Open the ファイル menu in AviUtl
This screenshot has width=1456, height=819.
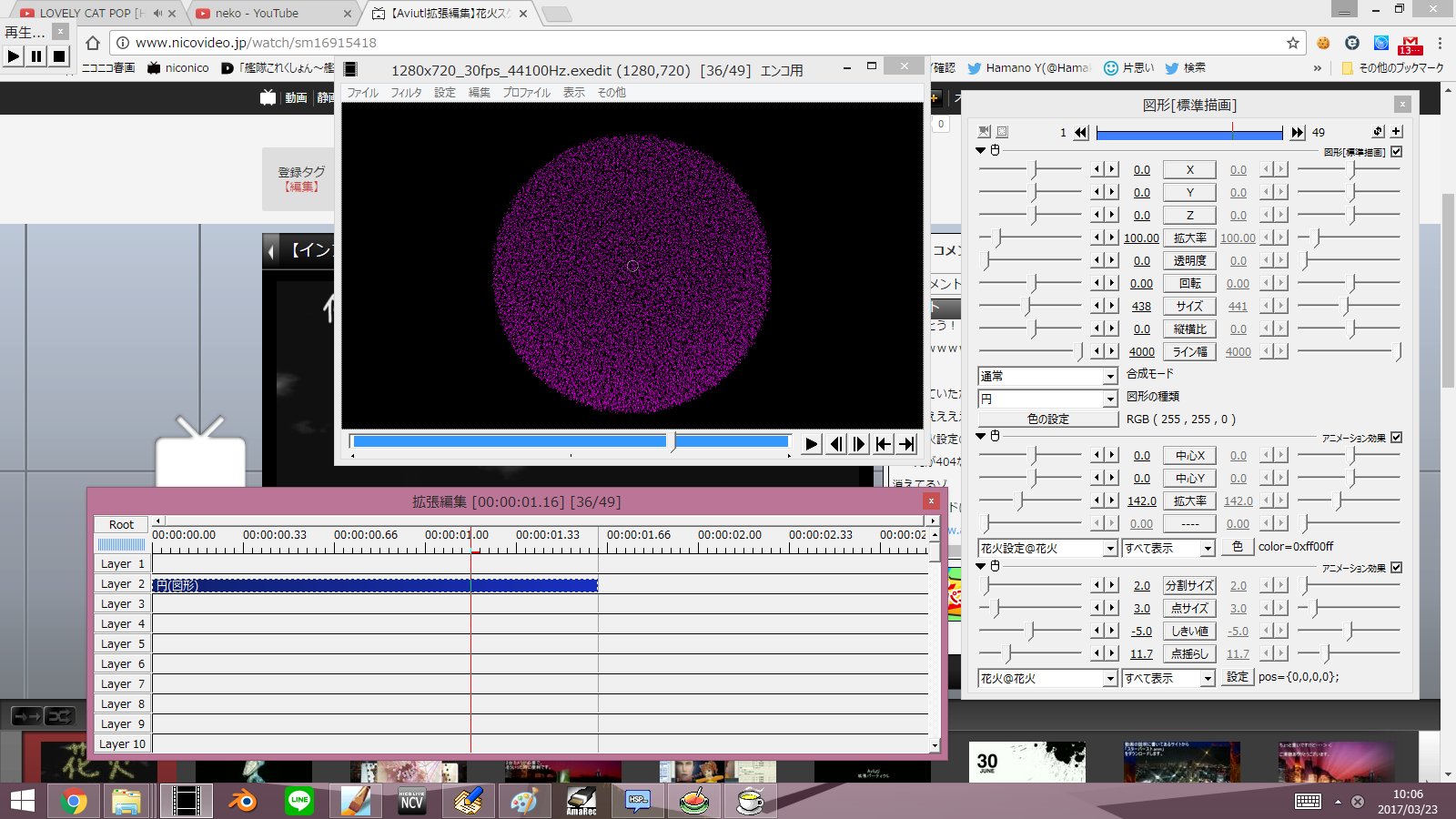(x=362, y=93)
